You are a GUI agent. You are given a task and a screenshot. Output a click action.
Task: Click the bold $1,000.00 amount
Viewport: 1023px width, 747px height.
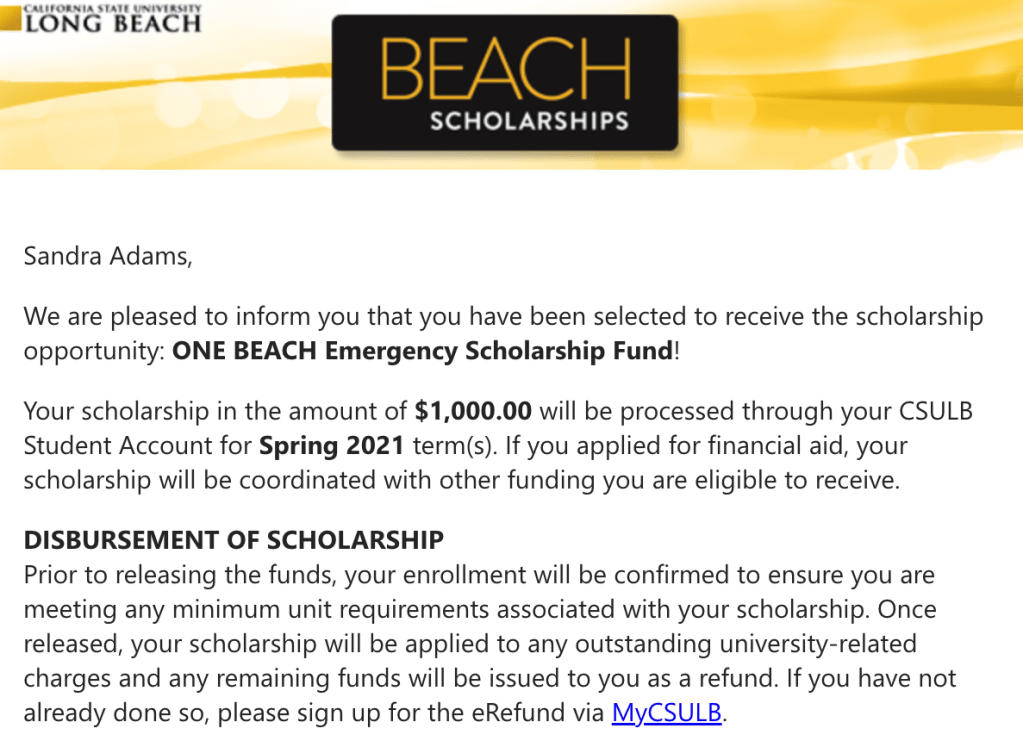pyautogui.click(x=473, y=410)
